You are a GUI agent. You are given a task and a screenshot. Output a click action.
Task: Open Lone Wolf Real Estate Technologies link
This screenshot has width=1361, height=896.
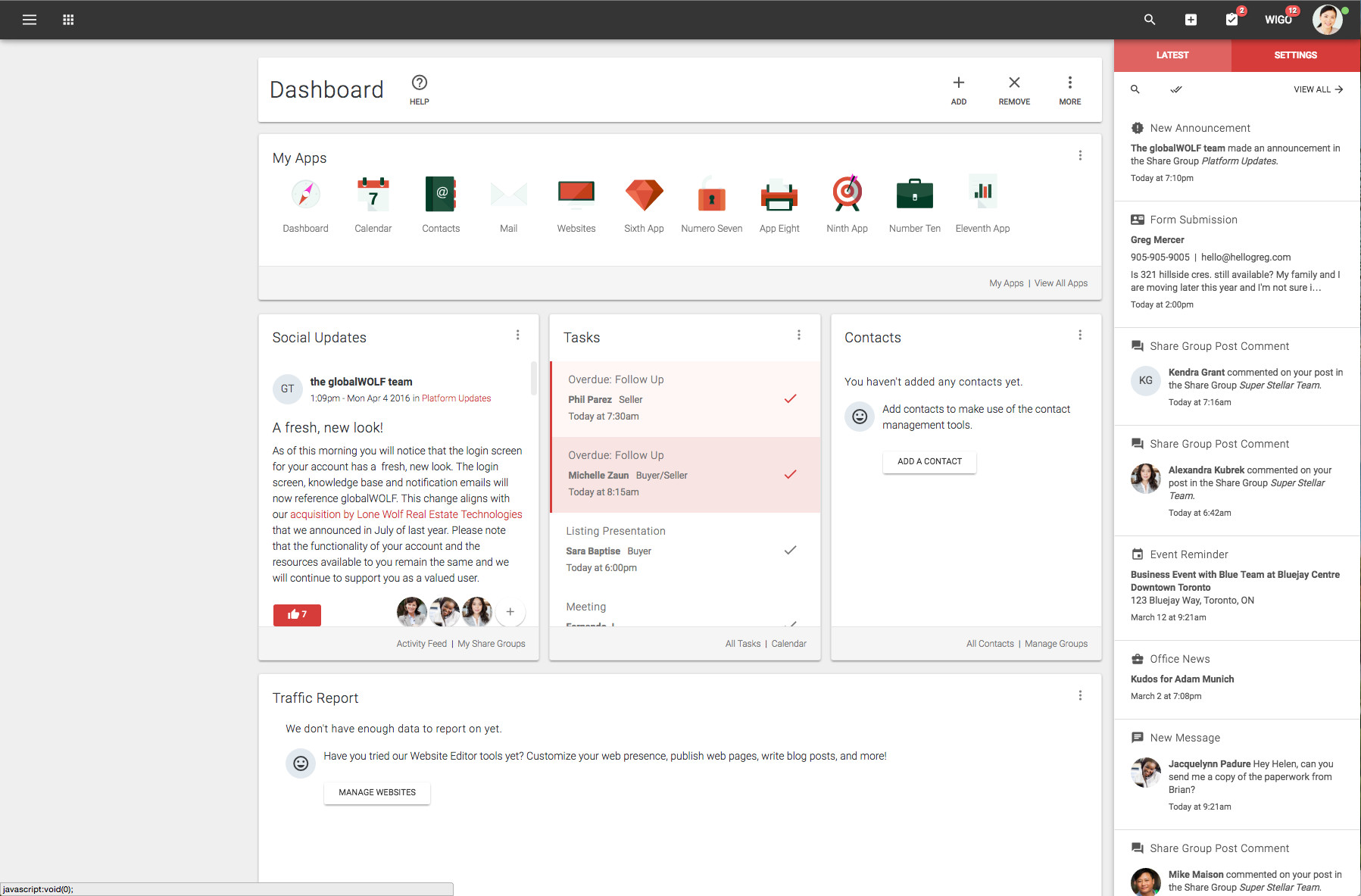click(407, 514)
